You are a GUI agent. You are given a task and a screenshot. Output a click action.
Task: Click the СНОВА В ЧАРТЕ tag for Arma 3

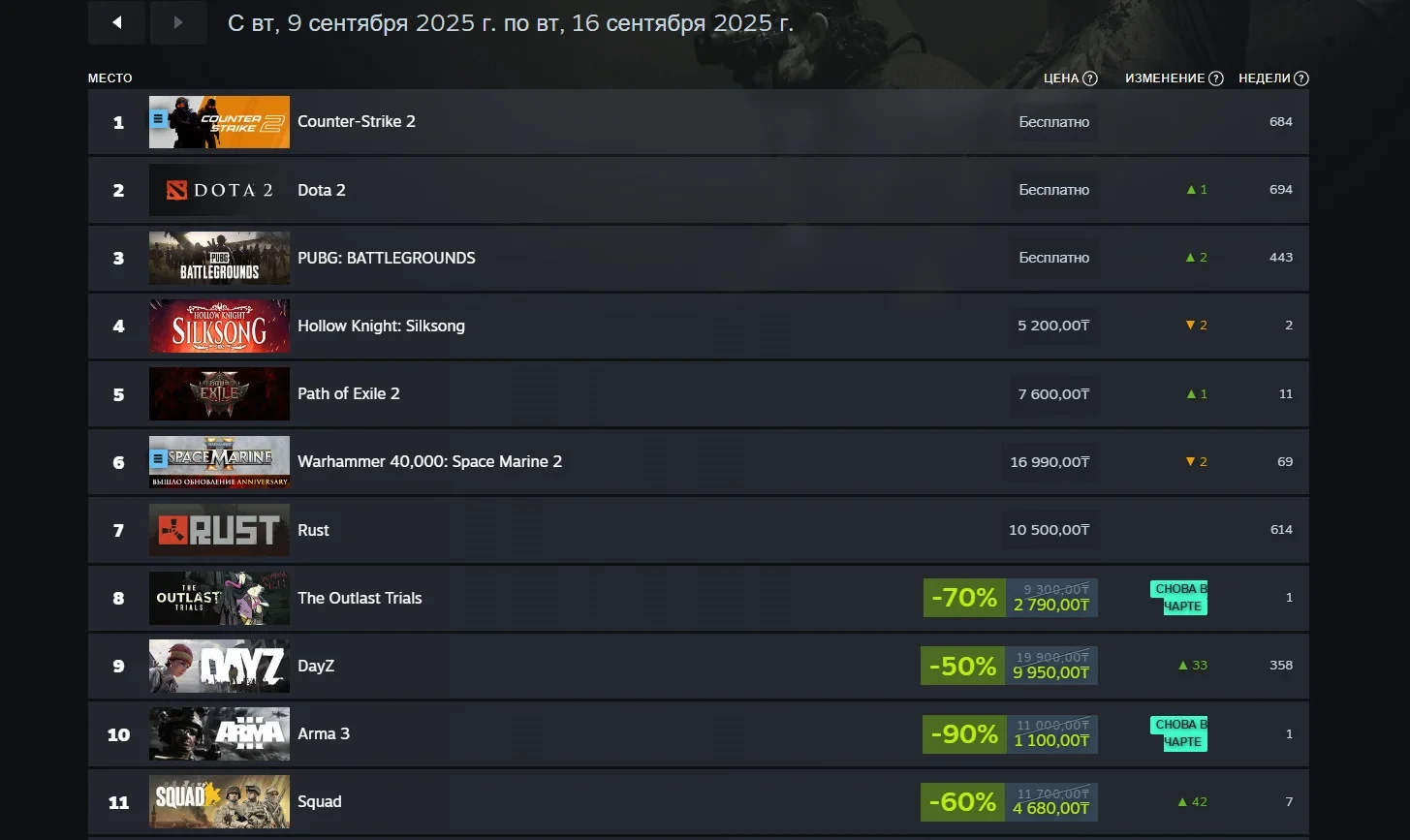1180,733
